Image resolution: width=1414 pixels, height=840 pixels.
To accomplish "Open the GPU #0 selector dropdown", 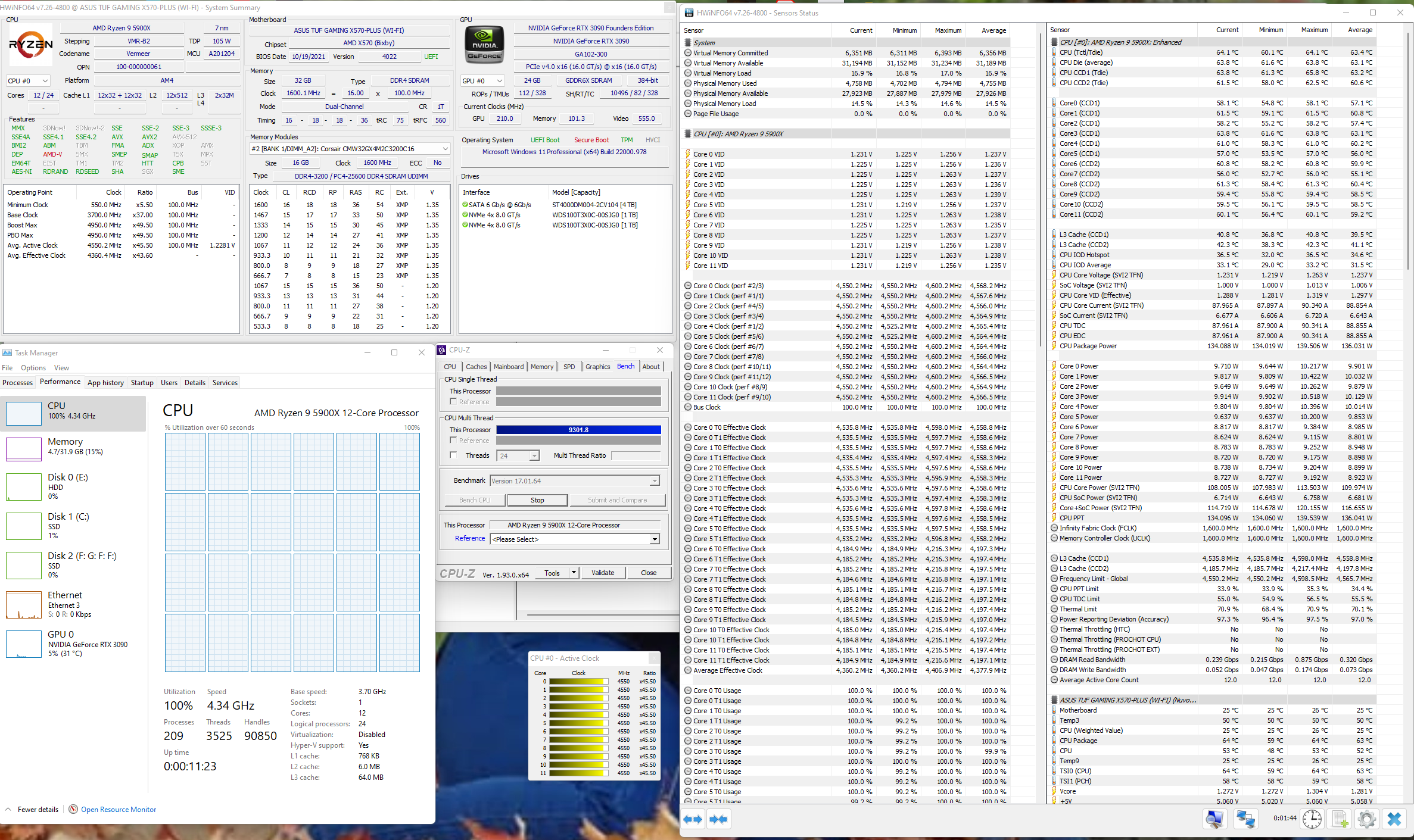I will pos(482,80).
